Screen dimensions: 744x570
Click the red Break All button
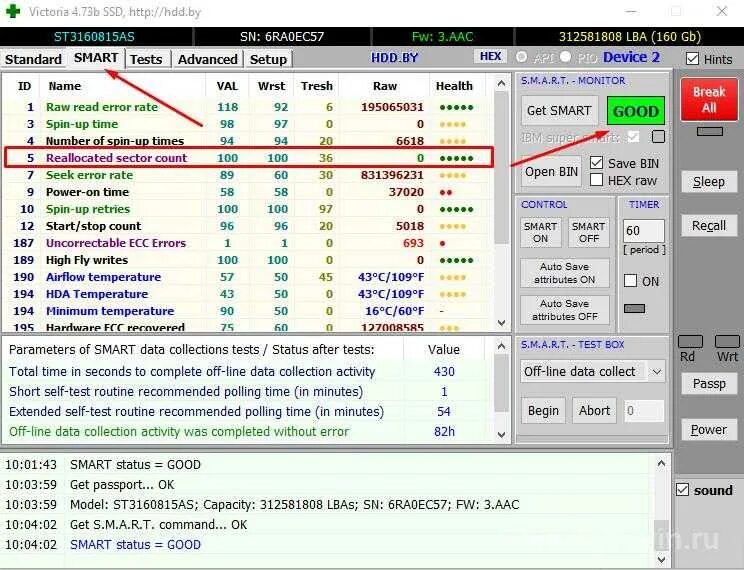click(709, 99)
